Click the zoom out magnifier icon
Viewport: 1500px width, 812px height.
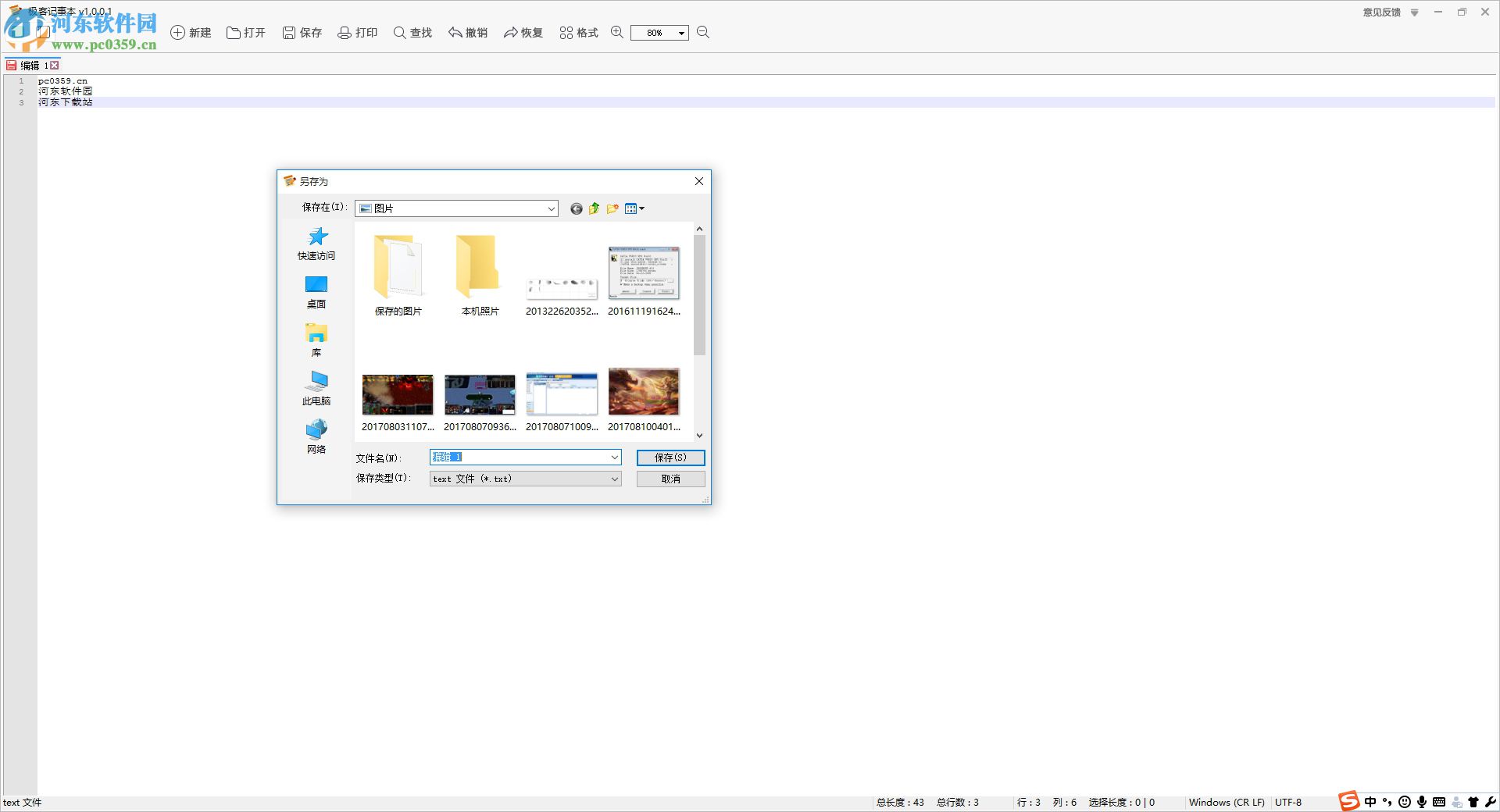[x=703, y=32]
